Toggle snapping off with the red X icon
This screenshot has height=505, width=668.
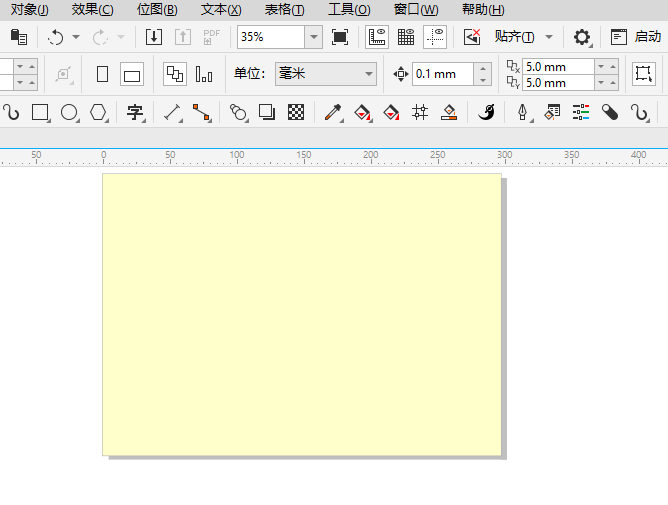(472, 37)
